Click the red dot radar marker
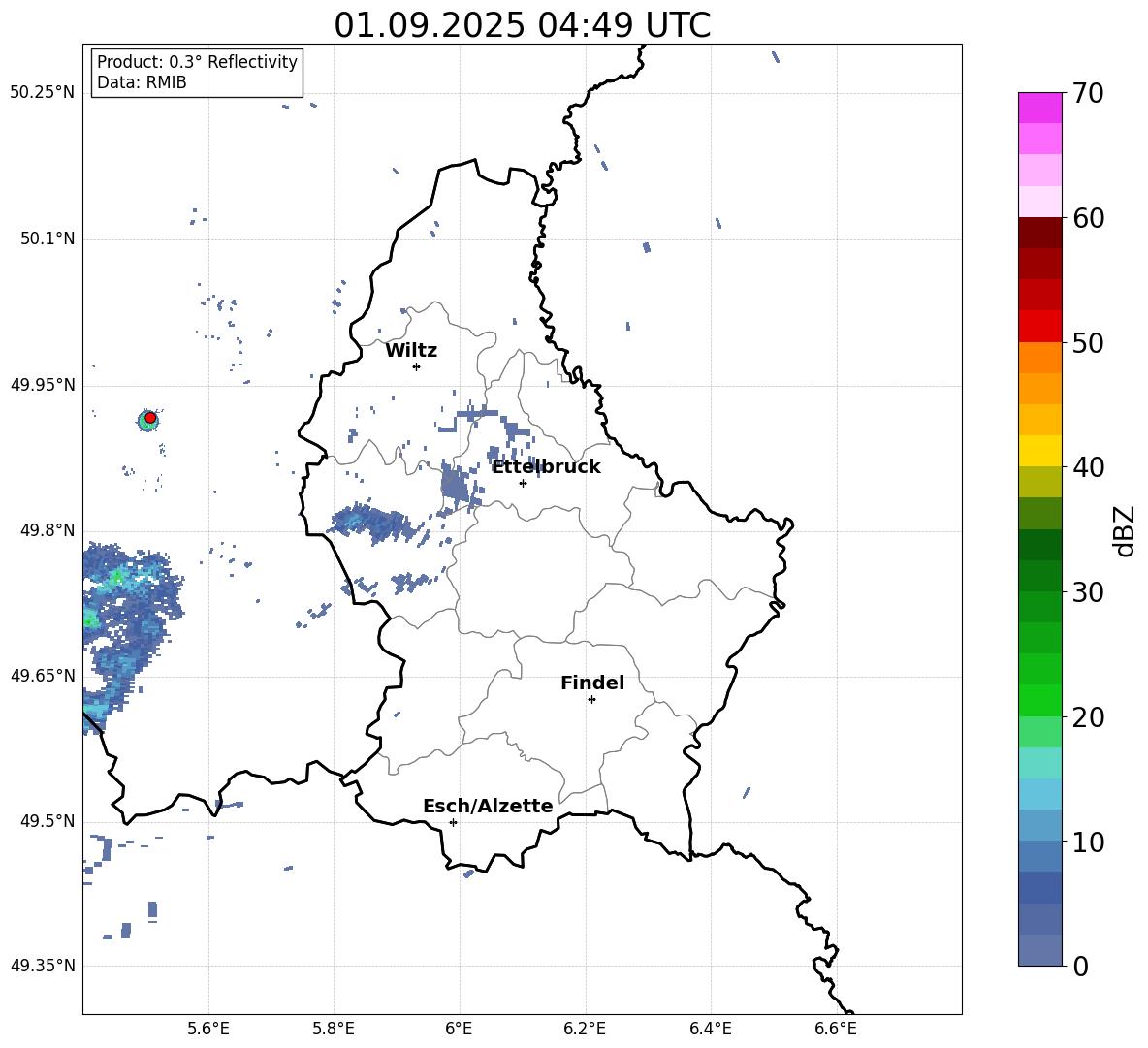The height and width of the screenshot is (1048, 1148). 150,418
